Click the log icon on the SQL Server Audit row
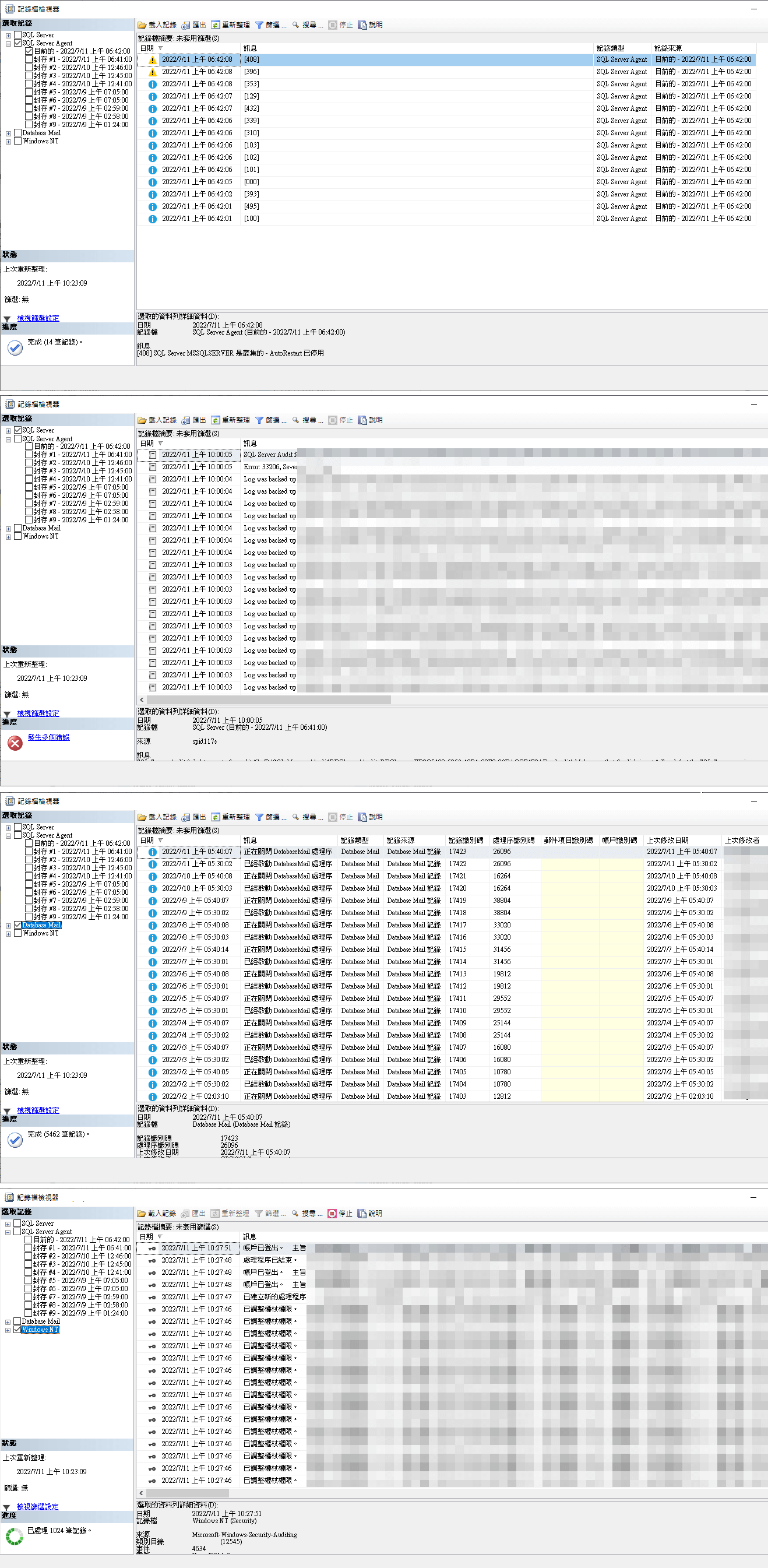This screenshot has width=768, height=1568. [152, 455]
